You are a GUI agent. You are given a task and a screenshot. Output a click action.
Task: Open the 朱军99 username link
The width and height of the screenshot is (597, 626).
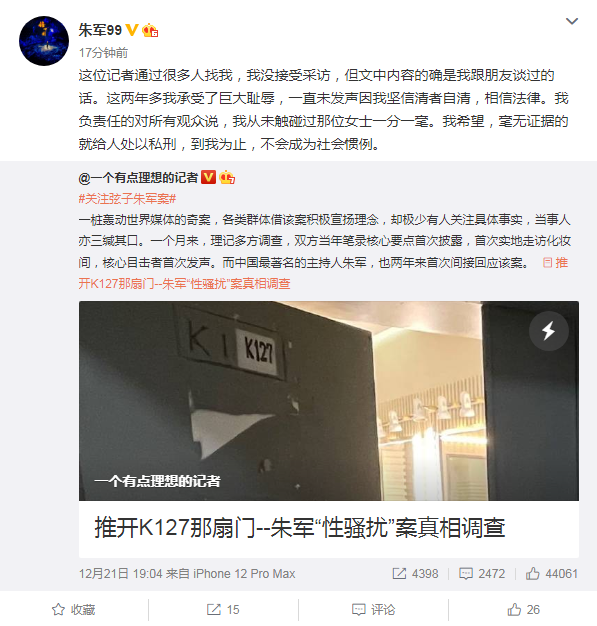tap(100, 30)
